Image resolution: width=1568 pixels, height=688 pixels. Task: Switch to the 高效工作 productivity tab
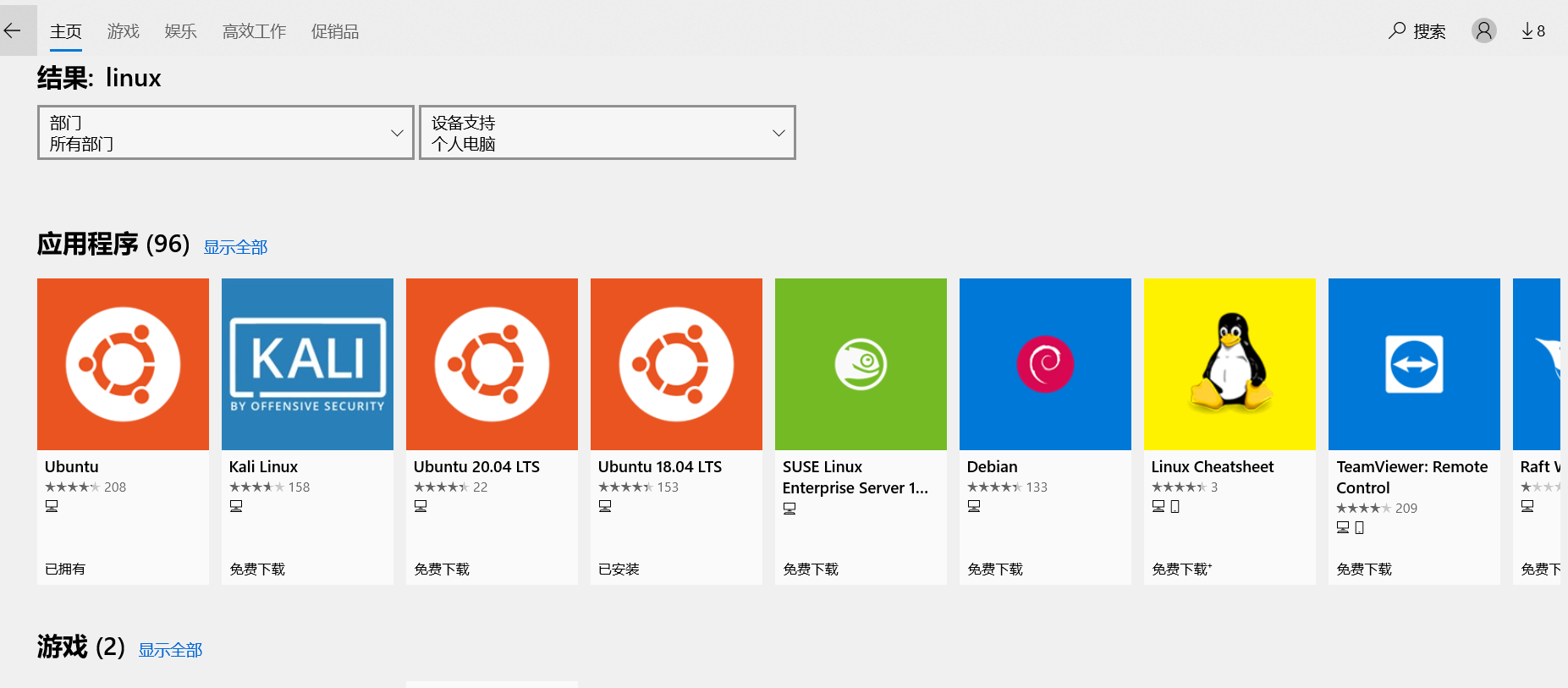tap(255, 31)
